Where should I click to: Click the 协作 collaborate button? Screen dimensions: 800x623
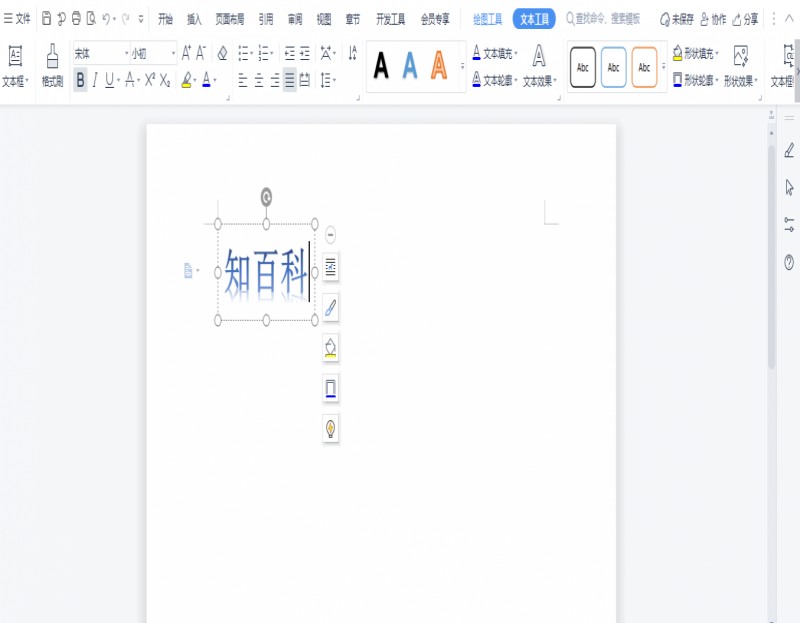[x=713, y=19]
